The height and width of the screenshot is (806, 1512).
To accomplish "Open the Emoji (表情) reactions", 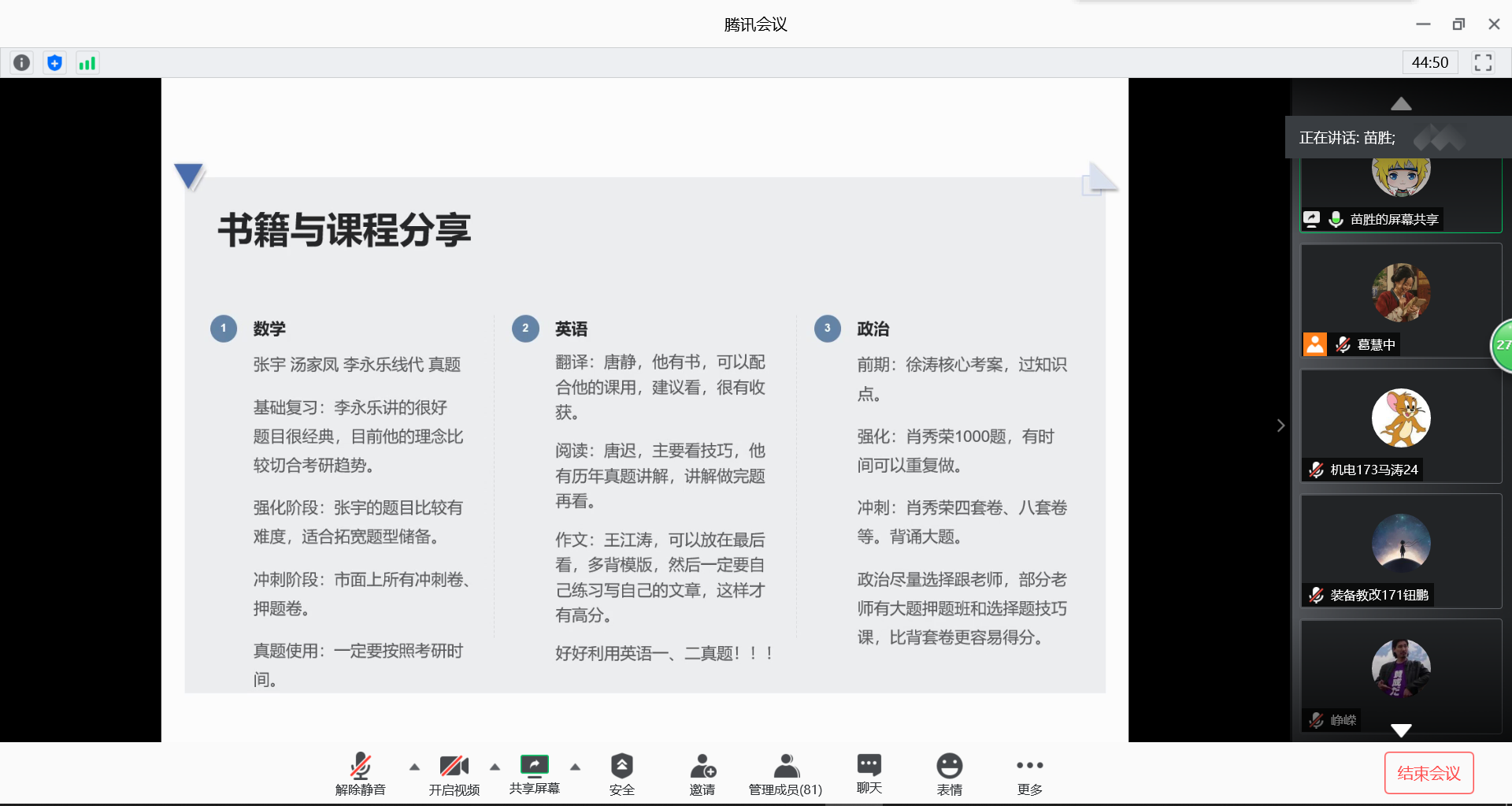I will [x=949, y=774].
